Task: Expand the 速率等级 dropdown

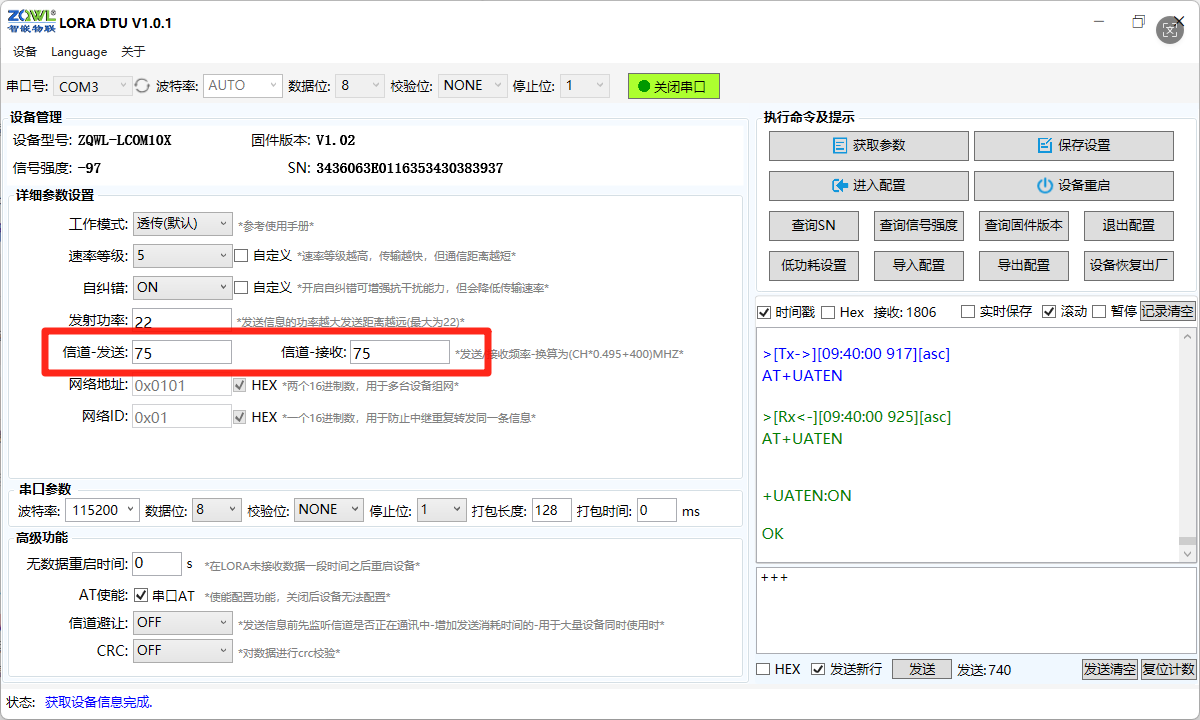Action: point(183,256)
